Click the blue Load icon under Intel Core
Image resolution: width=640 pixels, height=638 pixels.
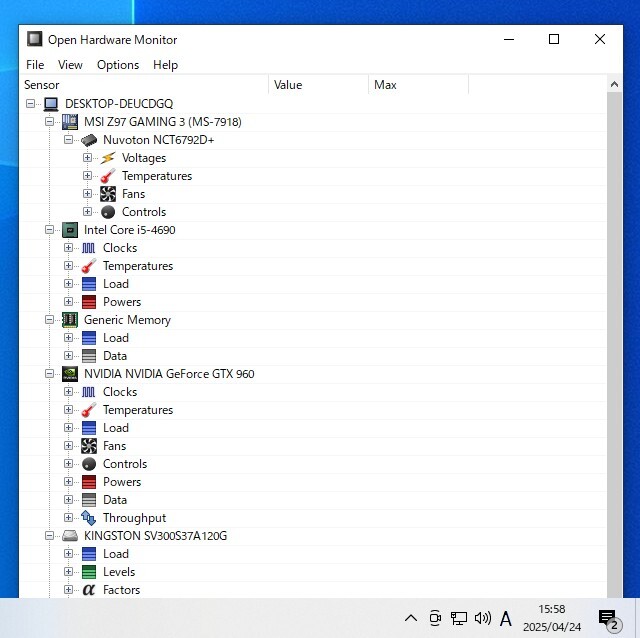[x=89, y=284]
